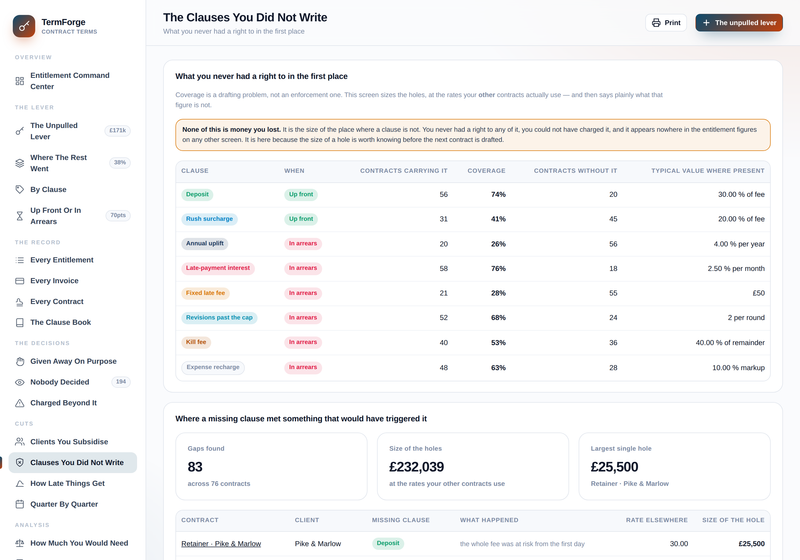Click the Annual uplift clause tag
The width and height of the screenshot is (800, 560).
pos(205,244)
